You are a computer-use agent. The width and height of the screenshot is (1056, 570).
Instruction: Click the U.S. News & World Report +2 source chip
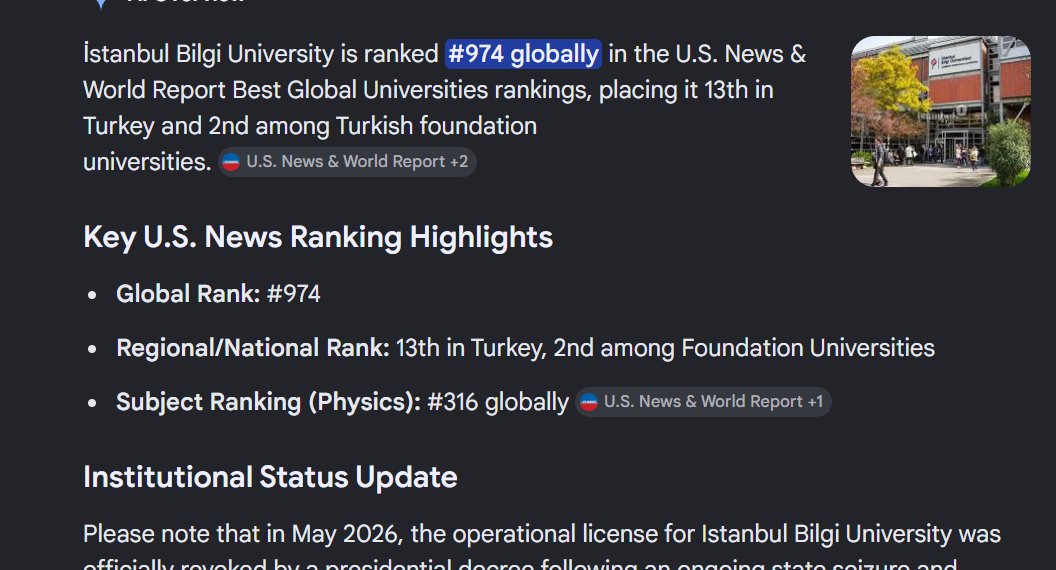coord(347,162)
